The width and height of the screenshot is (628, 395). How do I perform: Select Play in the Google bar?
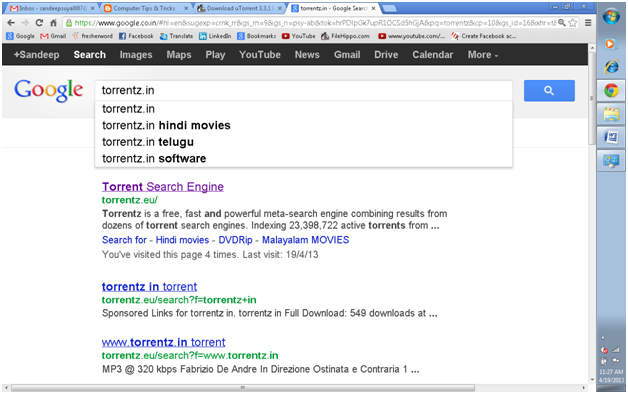pos(215,55)
